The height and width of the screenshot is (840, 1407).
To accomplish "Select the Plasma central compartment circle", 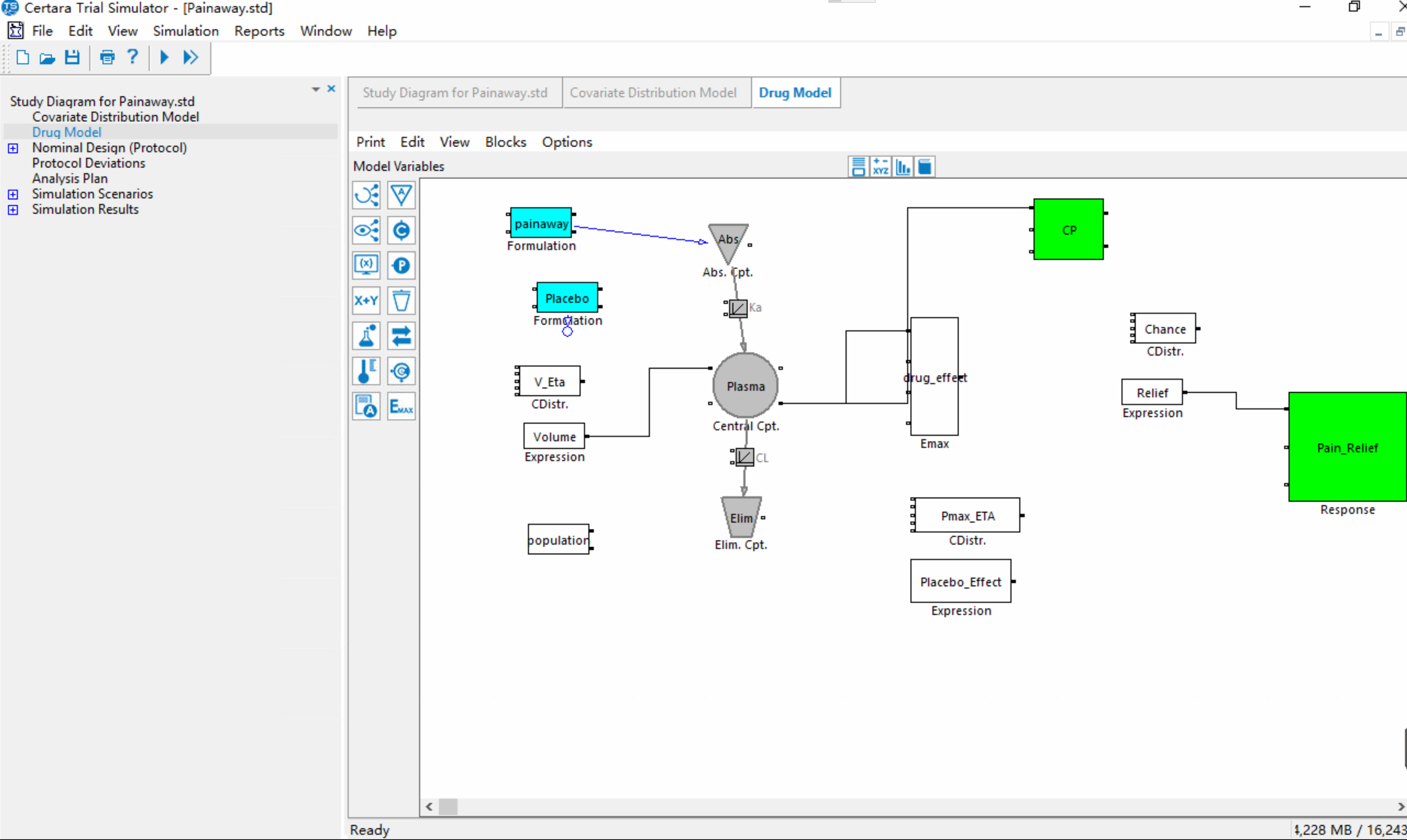I will (745, 386).
